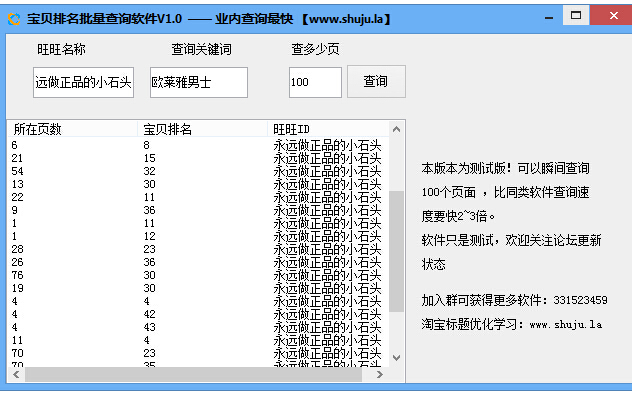The image size is (632, 393).
Task: Click the app logo icon in title bar
Action: pos(14,19)
